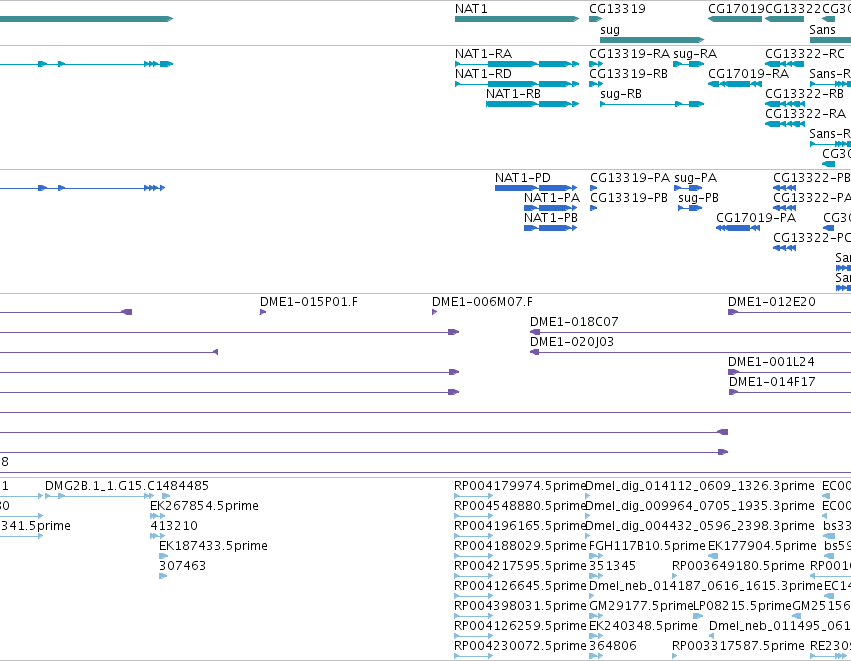Click EST label EK177904.5prime
Image resolution: width=851 pixels, height=661 pixels.
coord(762,546)
